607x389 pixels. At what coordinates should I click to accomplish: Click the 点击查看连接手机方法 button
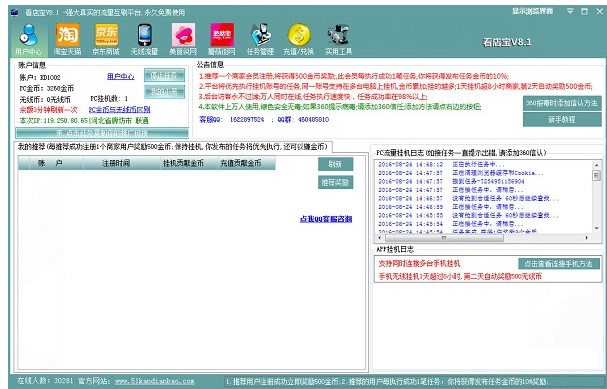click(559, 264)
